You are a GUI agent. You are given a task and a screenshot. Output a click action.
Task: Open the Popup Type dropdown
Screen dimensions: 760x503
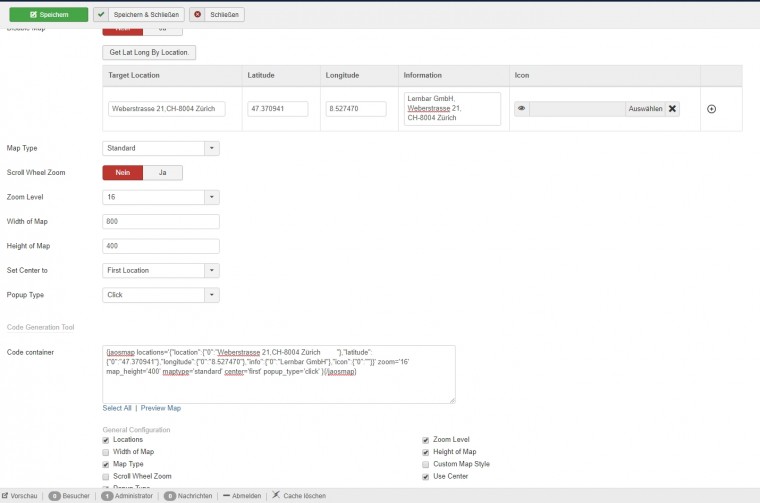(x=160, y=295)
